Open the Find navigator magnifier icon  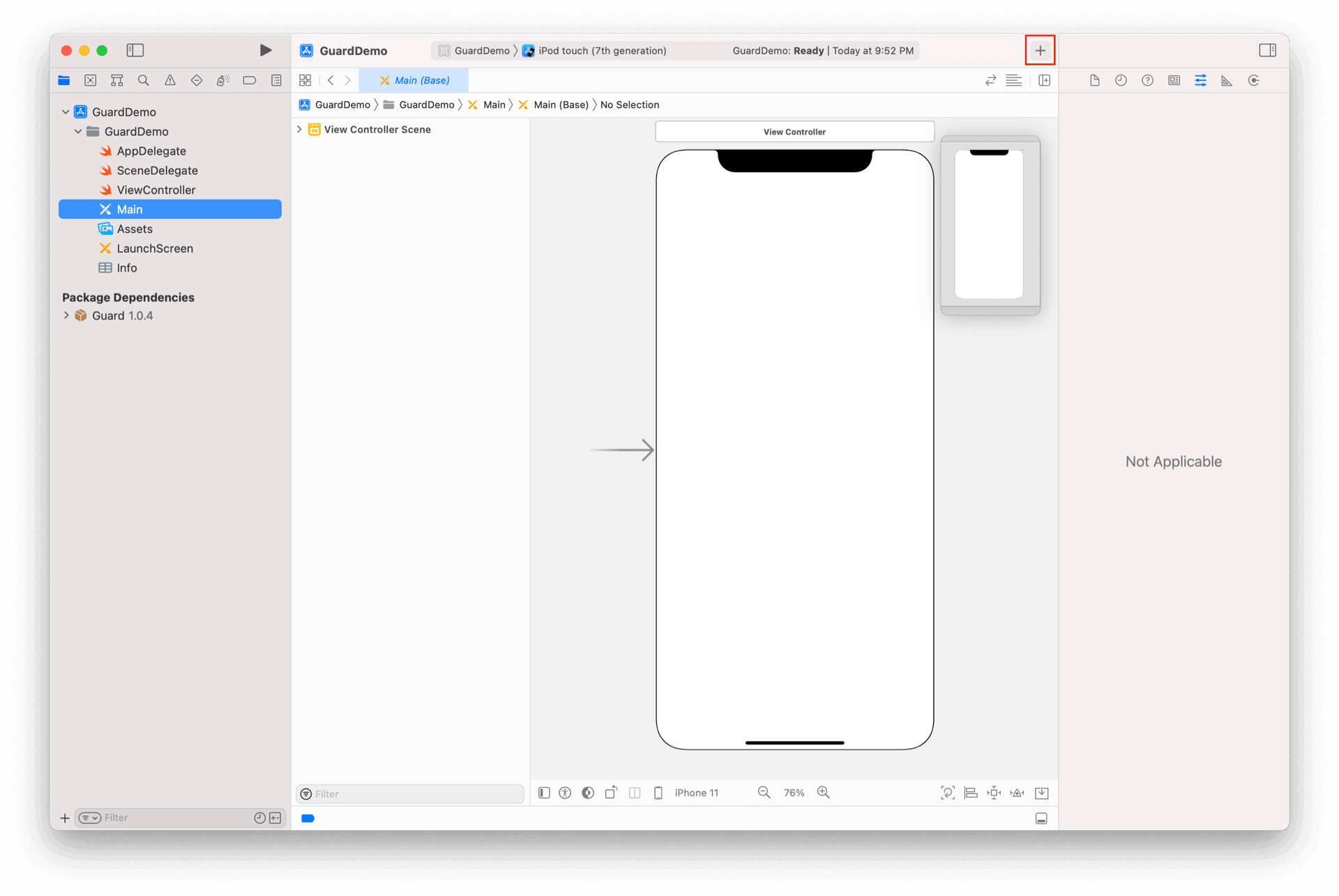(x=144, y=80)
